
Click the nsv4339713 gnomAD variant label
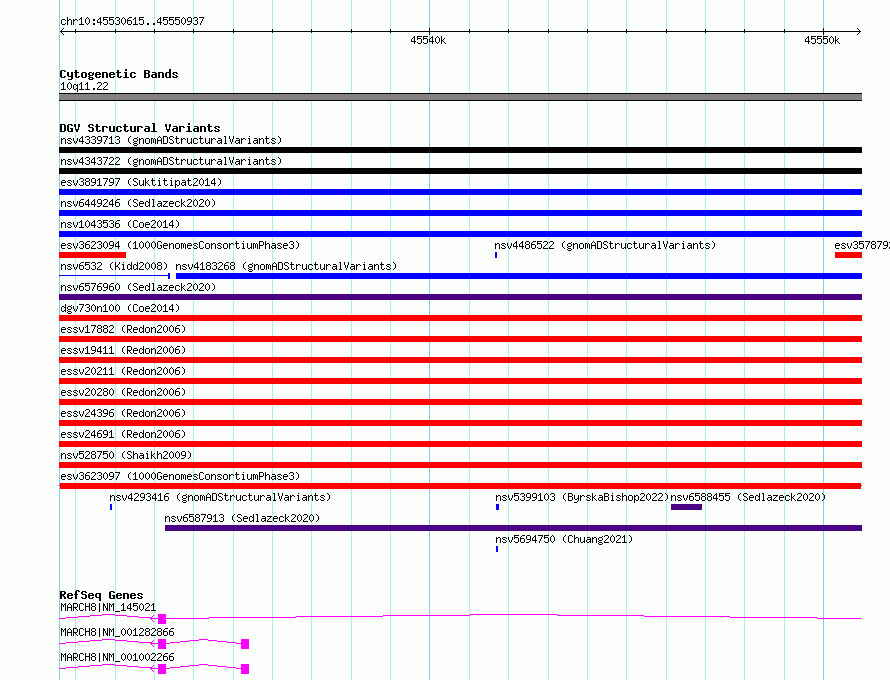tap(171, 140)
